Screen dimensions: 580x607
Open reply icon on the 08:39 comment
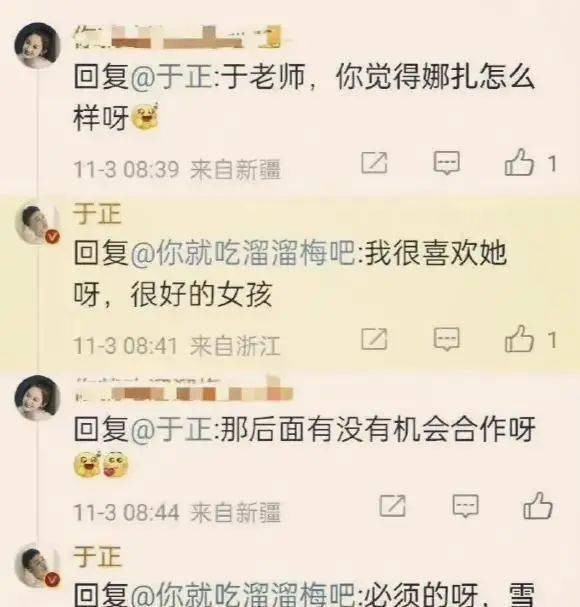click(447, 163)
